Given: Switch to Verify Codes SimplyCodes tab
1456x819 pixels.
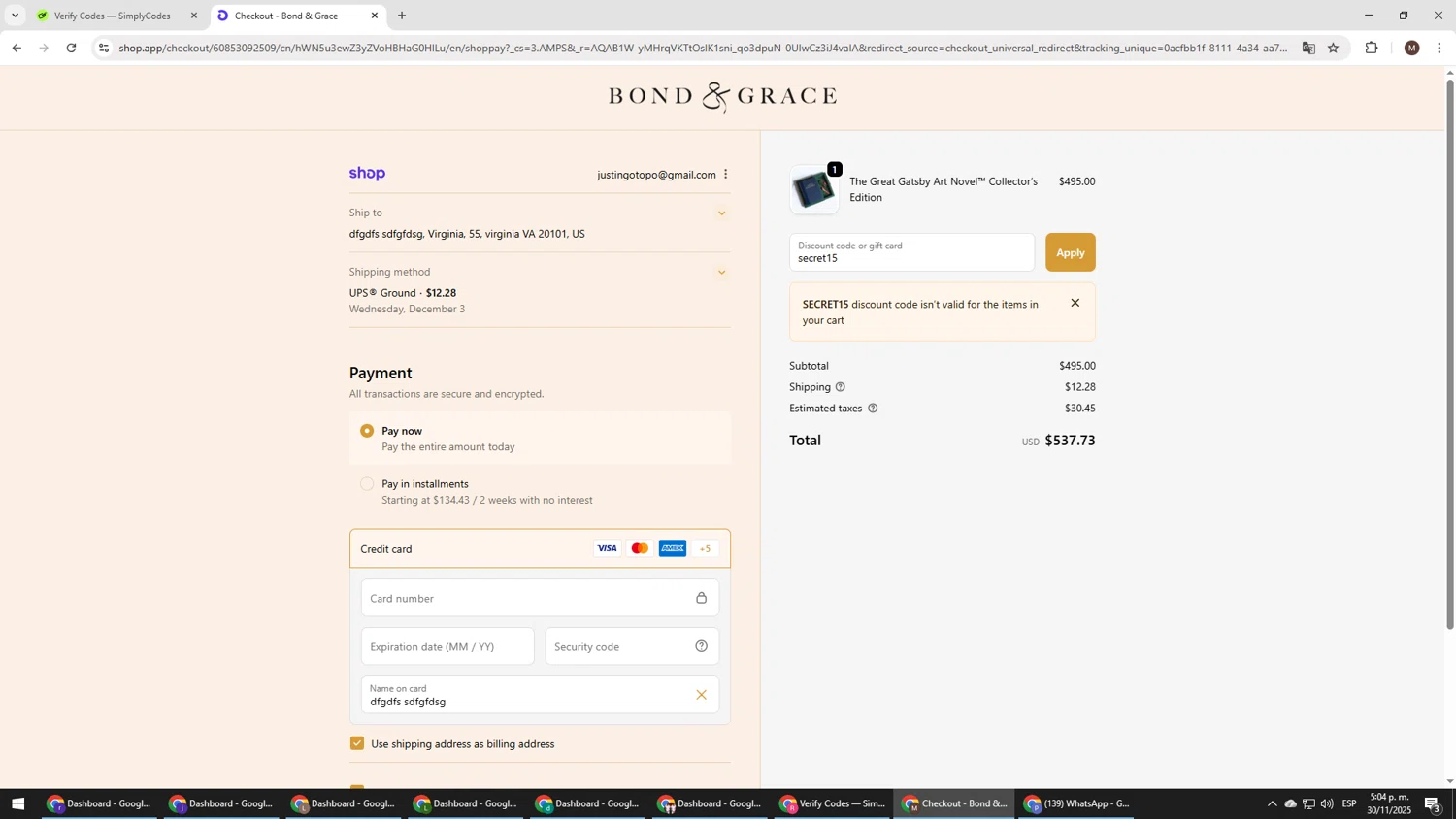Looking at the screenshot, I should pyautogui.click(x=116, y=16).
